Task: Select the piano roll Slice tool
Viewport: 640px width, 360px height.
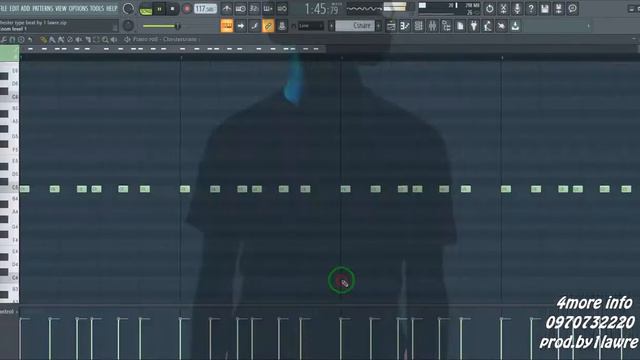Action: click(x=88, y=40)
